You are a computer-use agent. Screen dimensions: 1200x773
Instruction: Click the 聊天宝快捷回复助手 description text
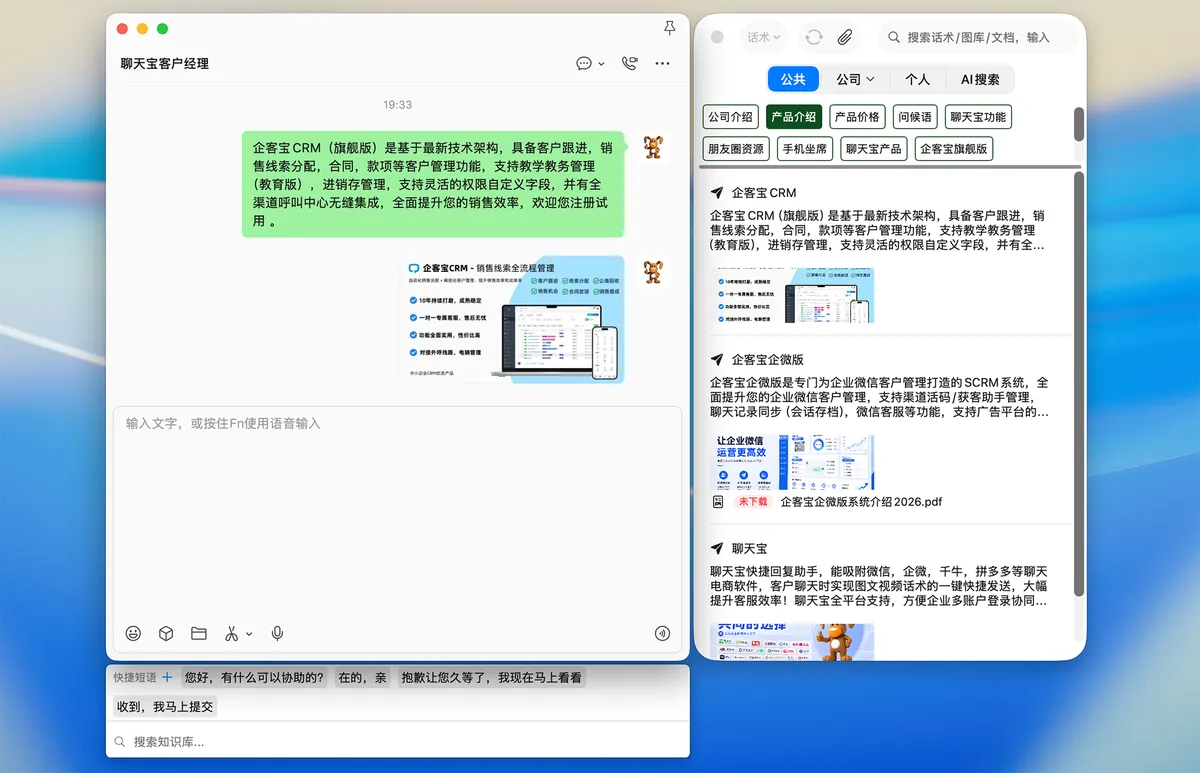[x=880, y=586]
